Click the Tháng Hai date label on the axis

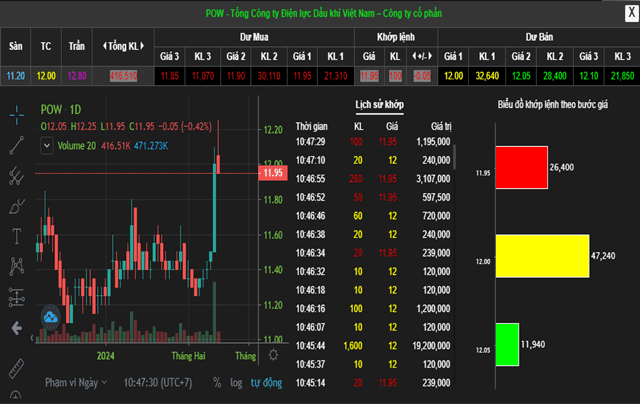click(188, 356)
